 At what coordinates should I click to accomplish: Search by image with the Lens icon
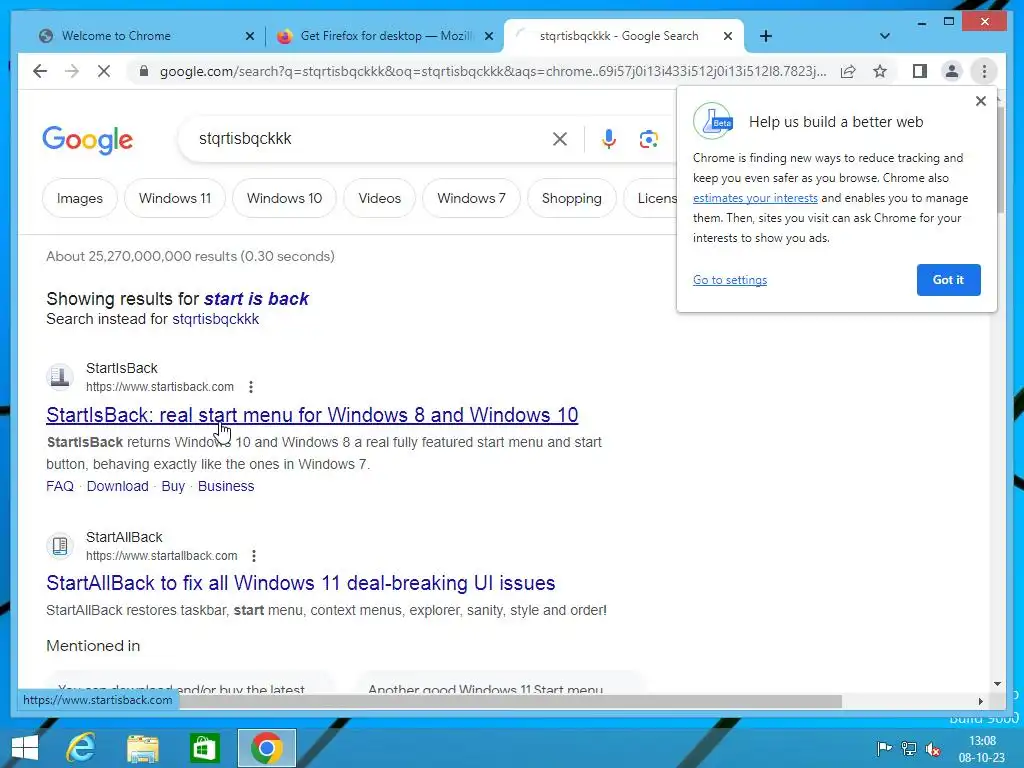point(648,138)
